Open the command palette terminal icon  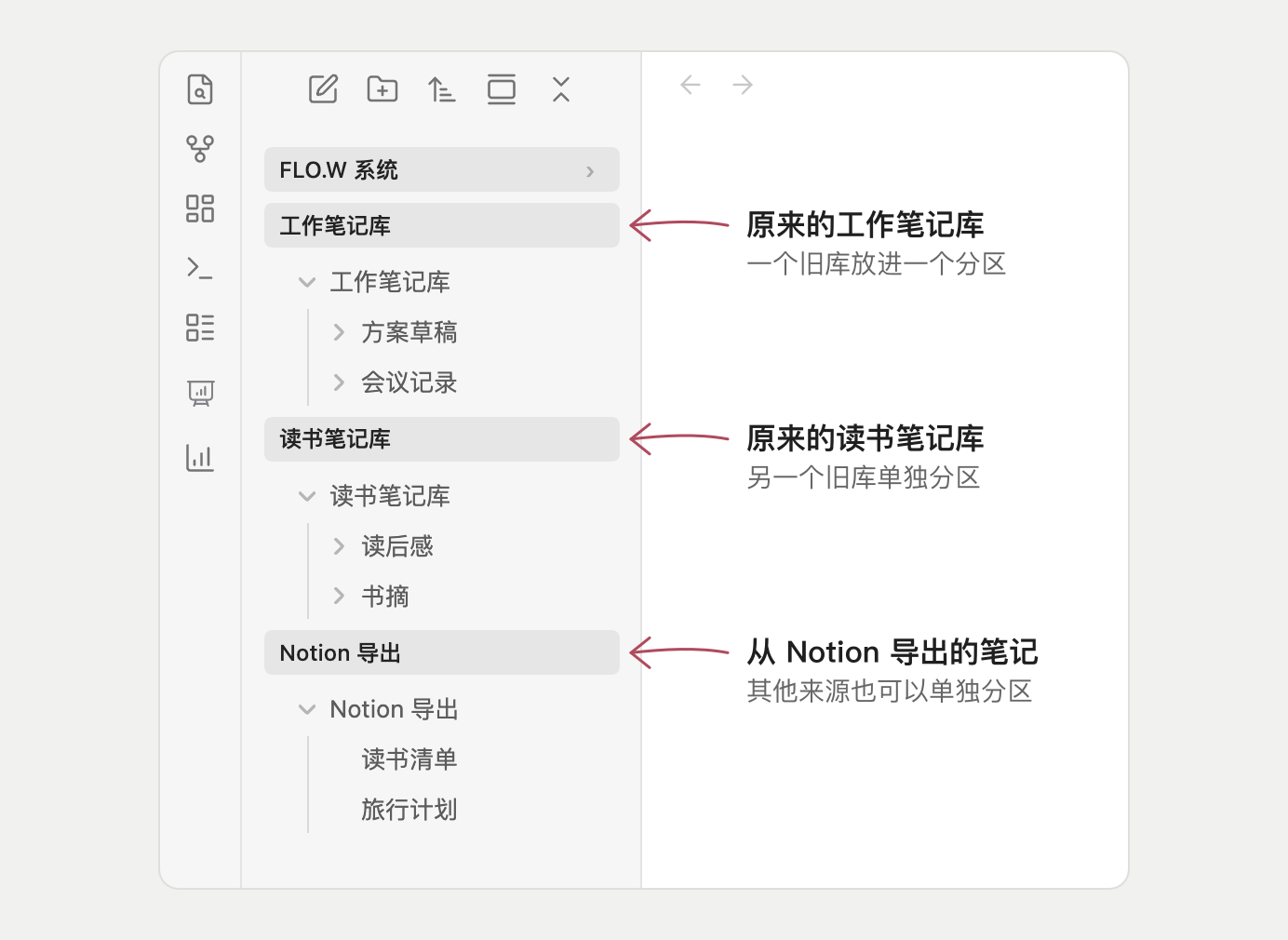[x=200, y=269]
